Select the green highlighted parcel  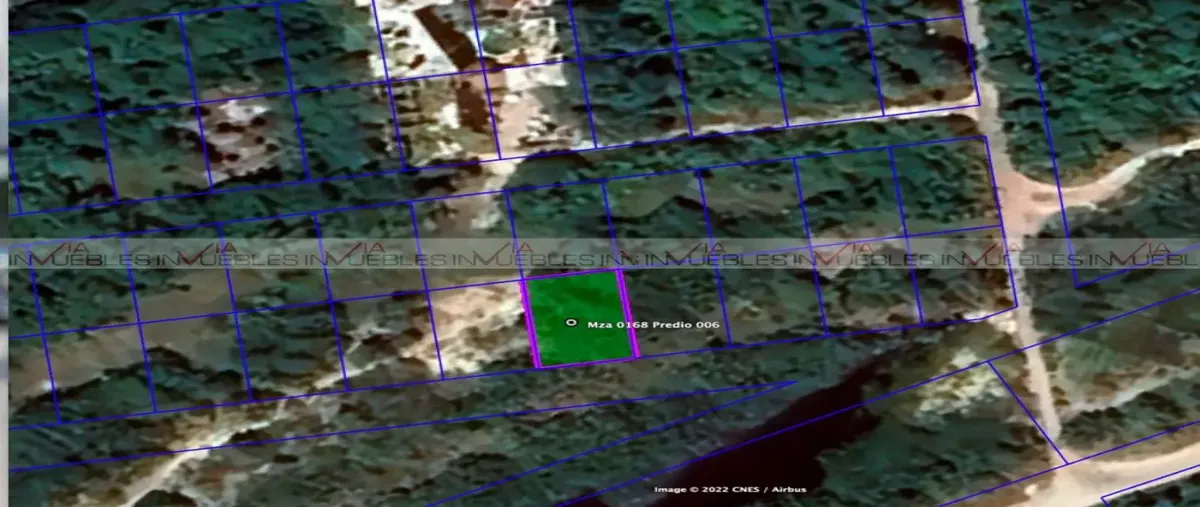pos(580,318)
